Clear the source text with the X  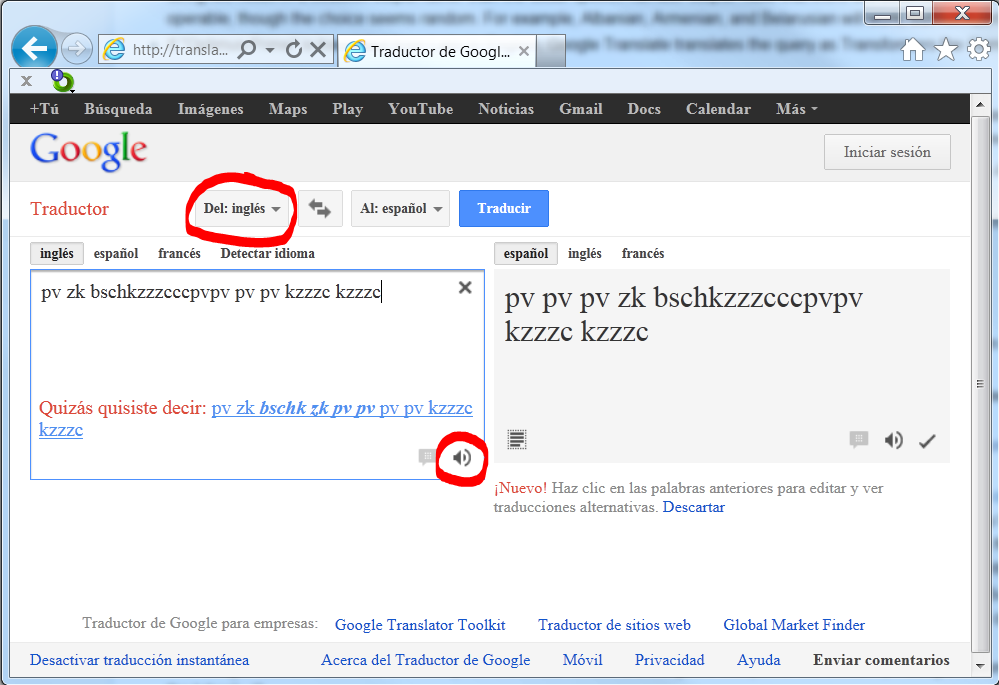pos(465,287)
